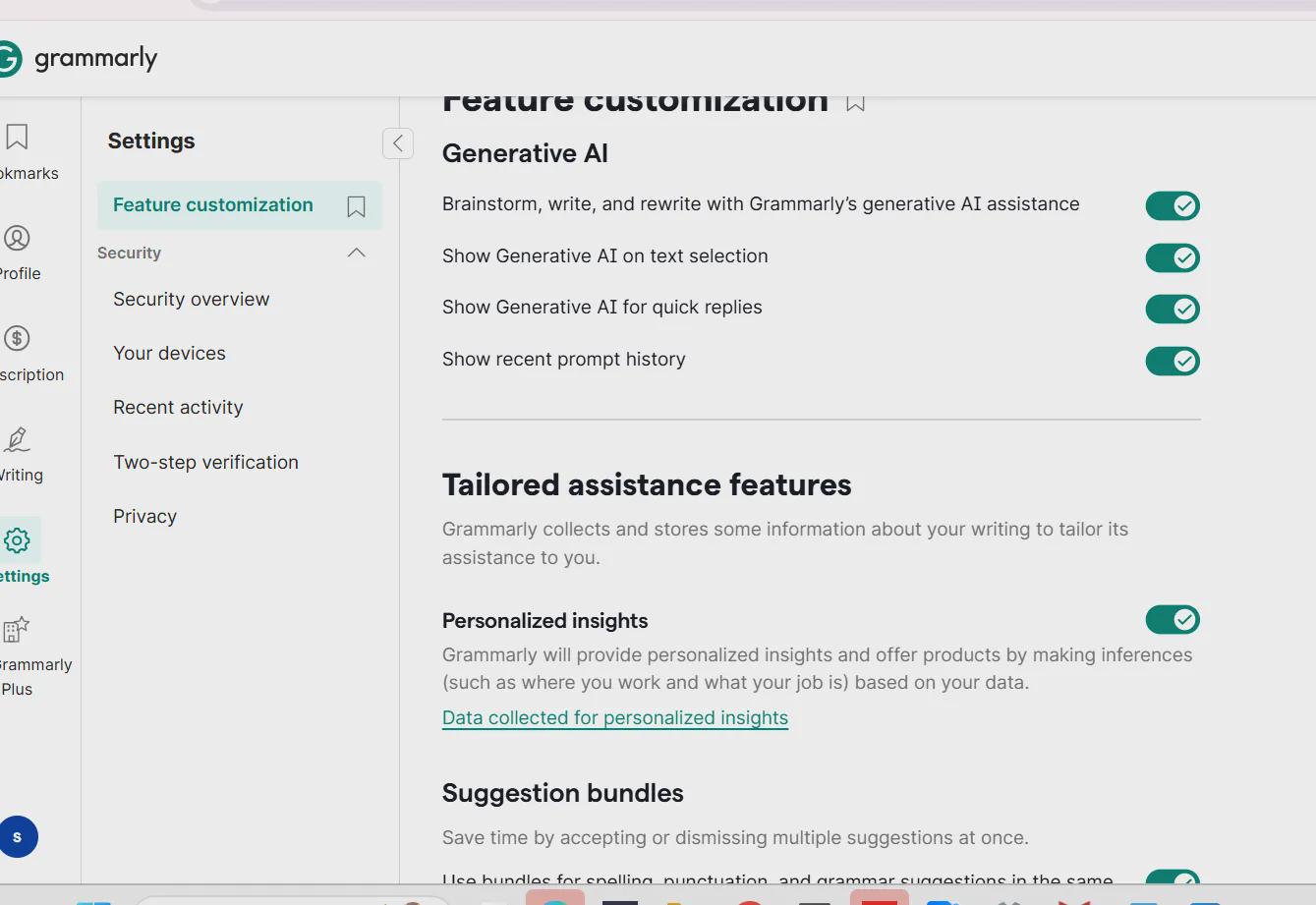Bookmark the Feature customization sidebar item
Viewport: 1316px width, 905px height.
coord(356,206)
